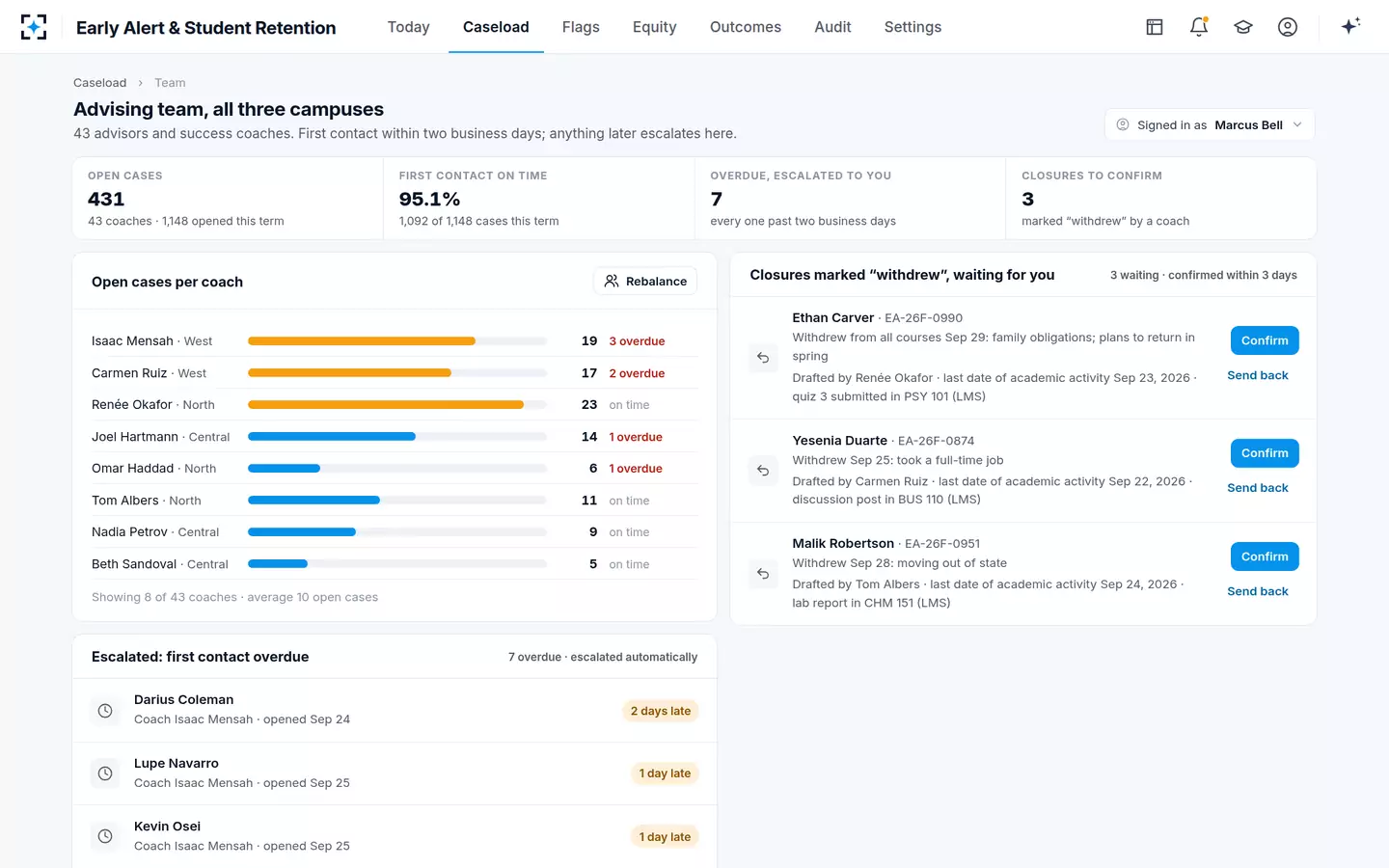Click clock icon beside Darius Coleman
Viewport: 1389px width, 868px height.
coord(105,711)
